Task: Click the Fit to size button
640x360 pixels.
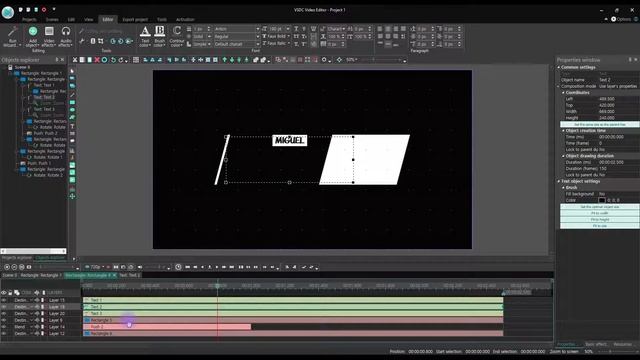Action: (x=600, y=226)
